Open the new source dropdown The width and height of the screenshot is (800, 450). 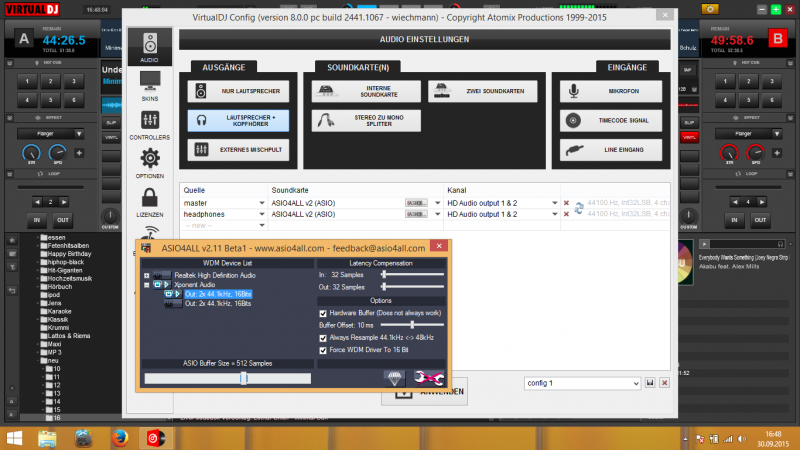tap(262, 226)
